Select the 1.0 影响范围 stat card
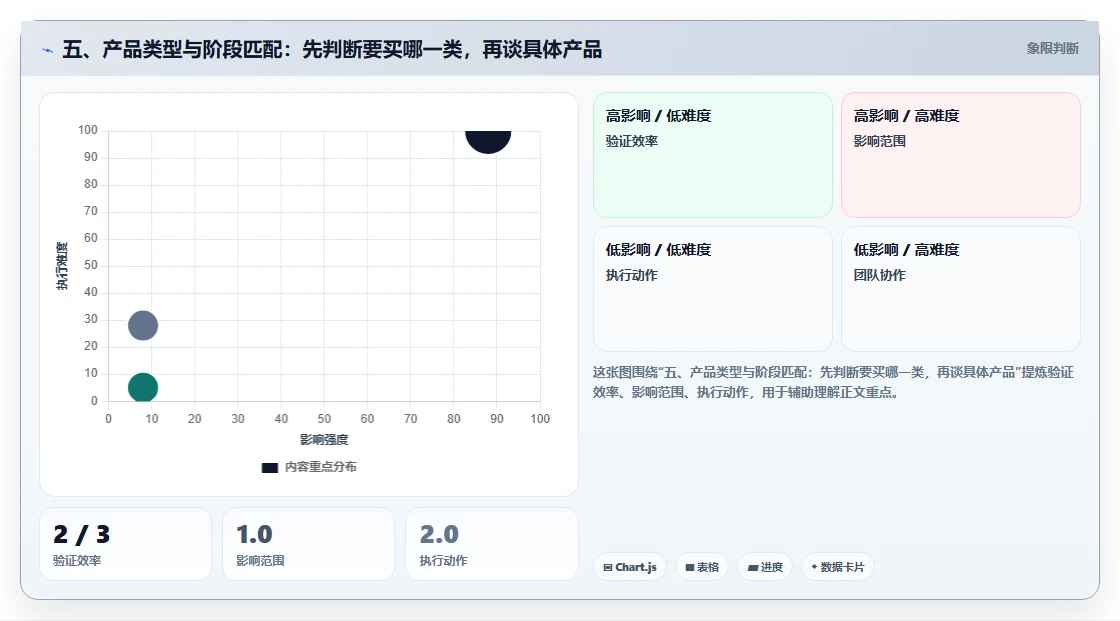Image resolution: width=1120 pixels, height=621 pixels. pyautogui.click(x=309, y=545)
